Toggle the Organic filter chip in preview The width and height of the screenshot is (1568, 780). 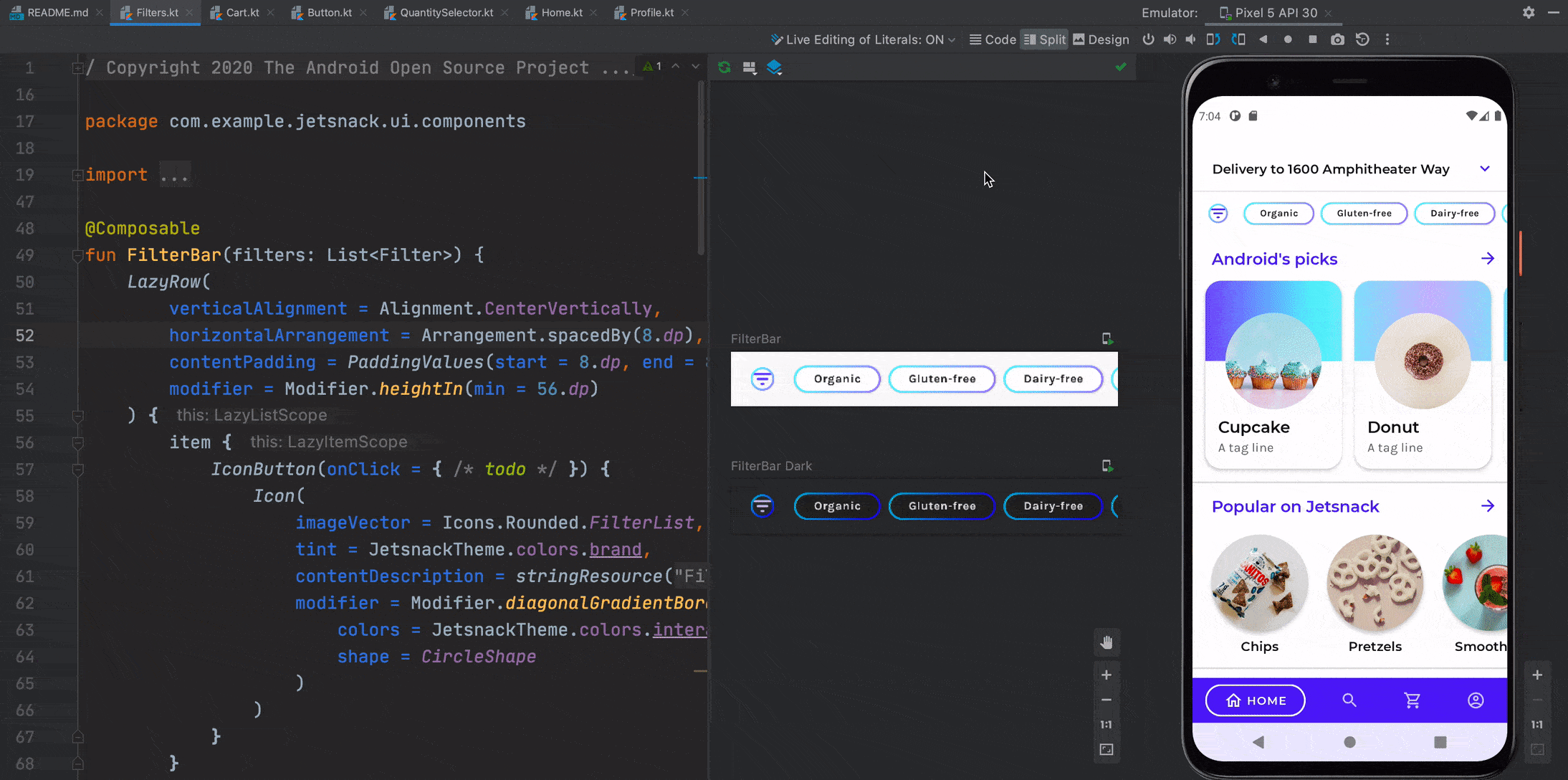pyautogui.click(x=838, y=378)
